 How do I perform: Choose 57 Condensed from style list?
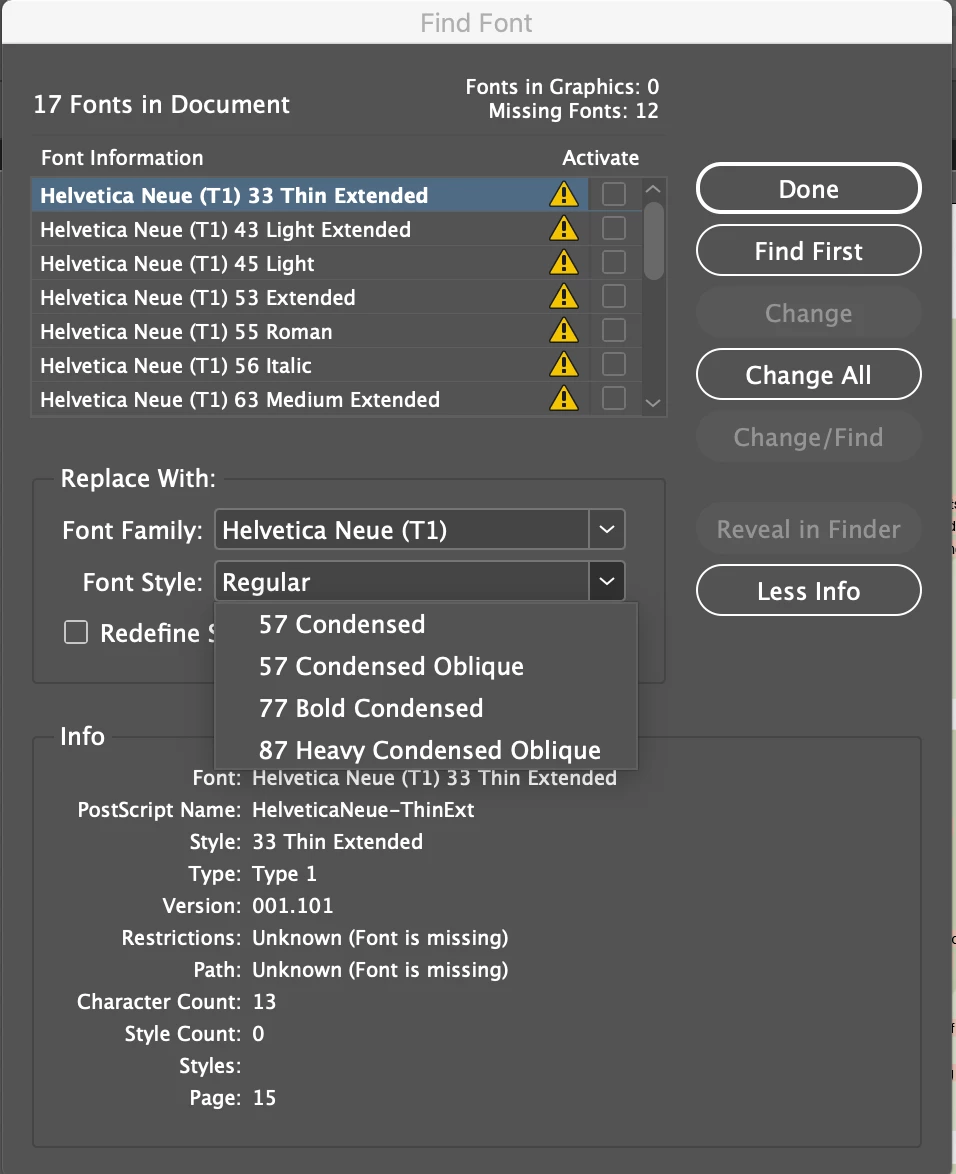coord(426,624)
